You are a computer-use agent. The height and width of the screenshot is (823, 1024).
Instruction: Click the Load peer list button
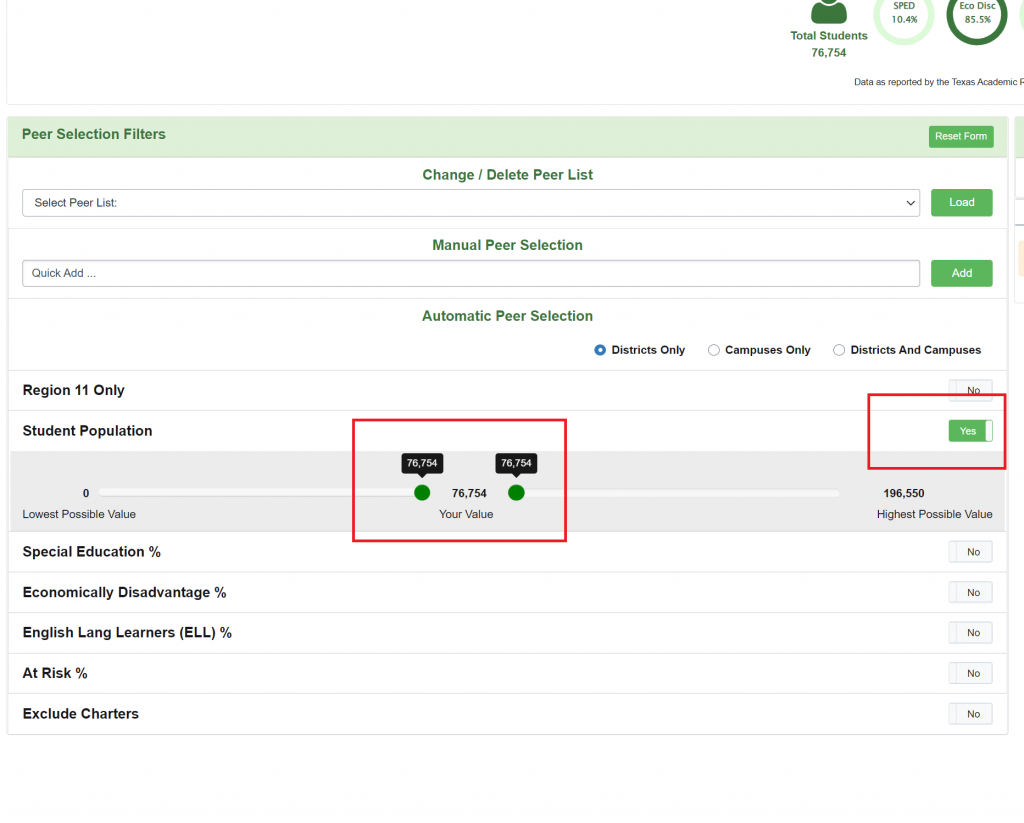click(961, 202)
